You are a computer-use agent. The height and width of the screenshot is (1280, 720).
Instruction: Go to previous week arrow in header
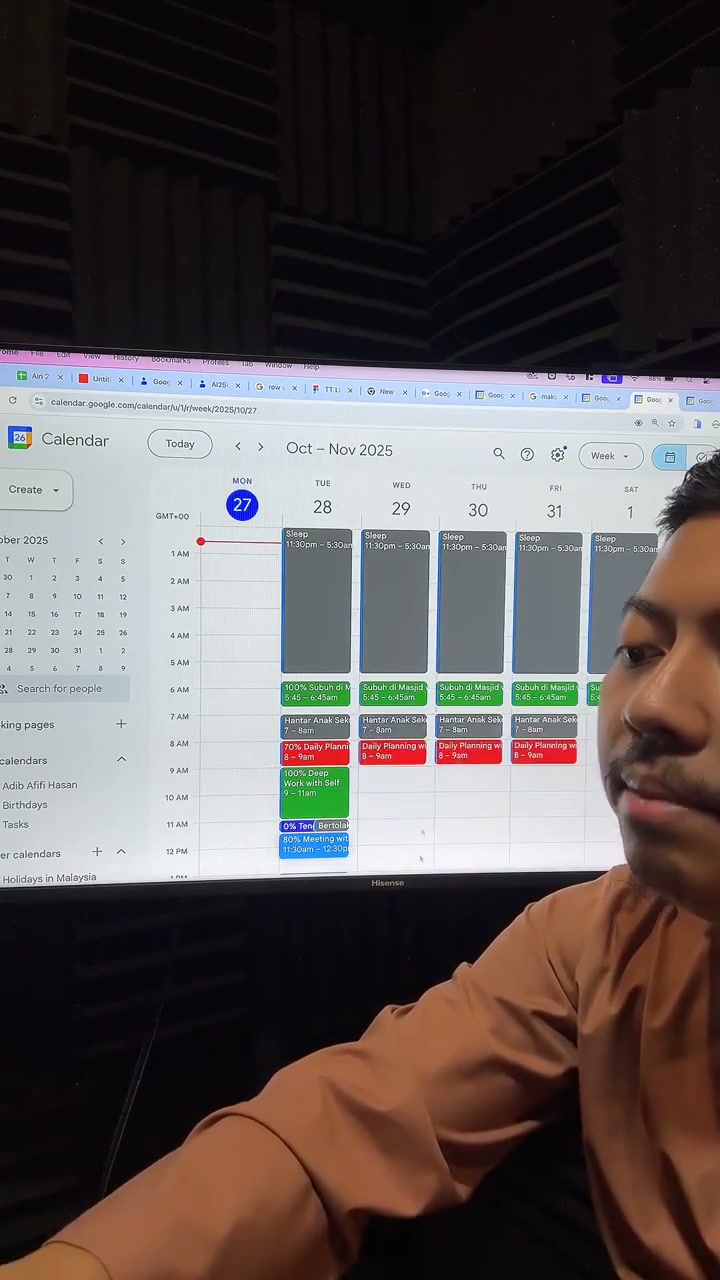click(x=237, y=447)
